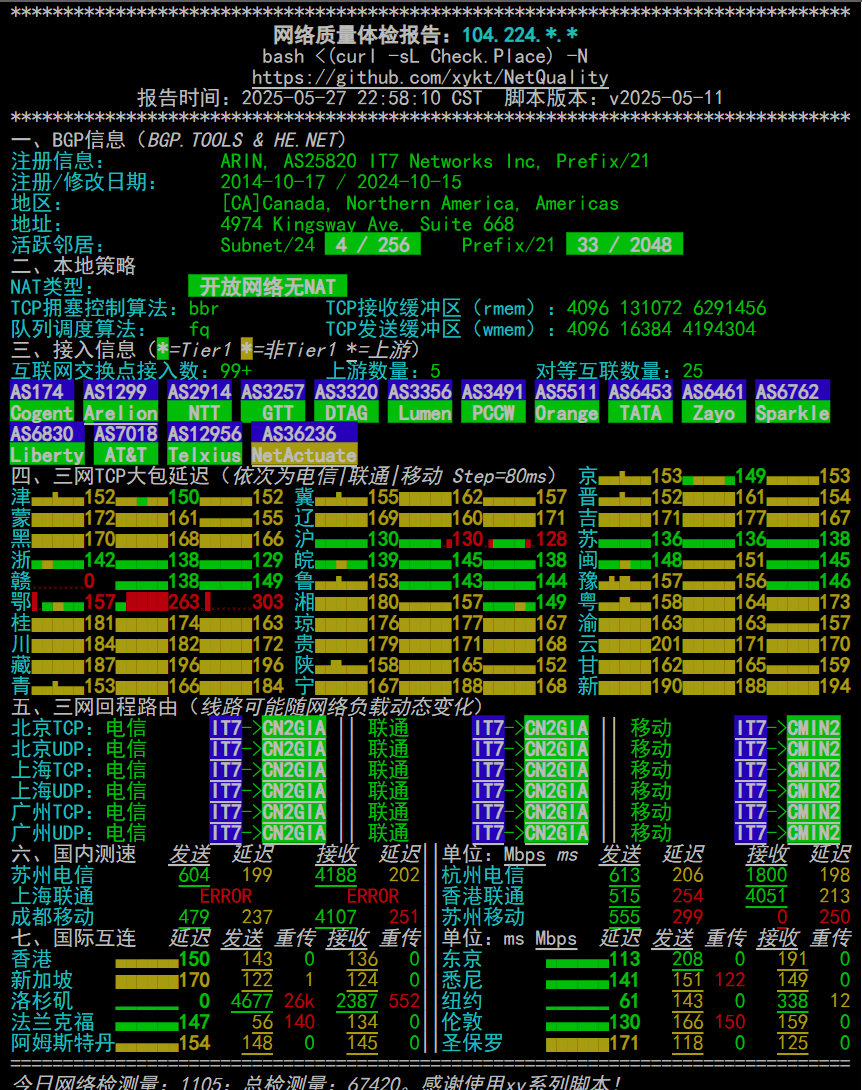Click the CN2GIA badge in the 北京TCP 电信 route
This screenshot has height=1090, width=862.
click(x=294, y=728)
